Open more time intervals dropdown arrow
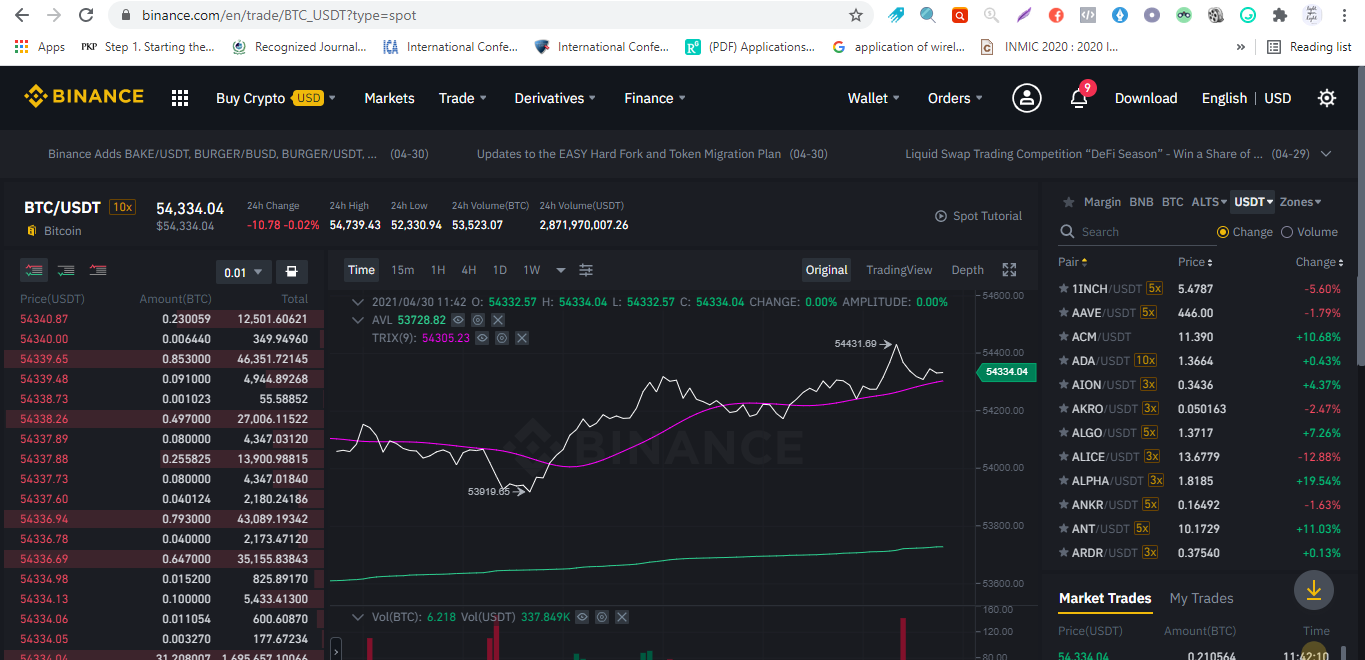Screen dimensions: 1365x660 coord(561,270)
